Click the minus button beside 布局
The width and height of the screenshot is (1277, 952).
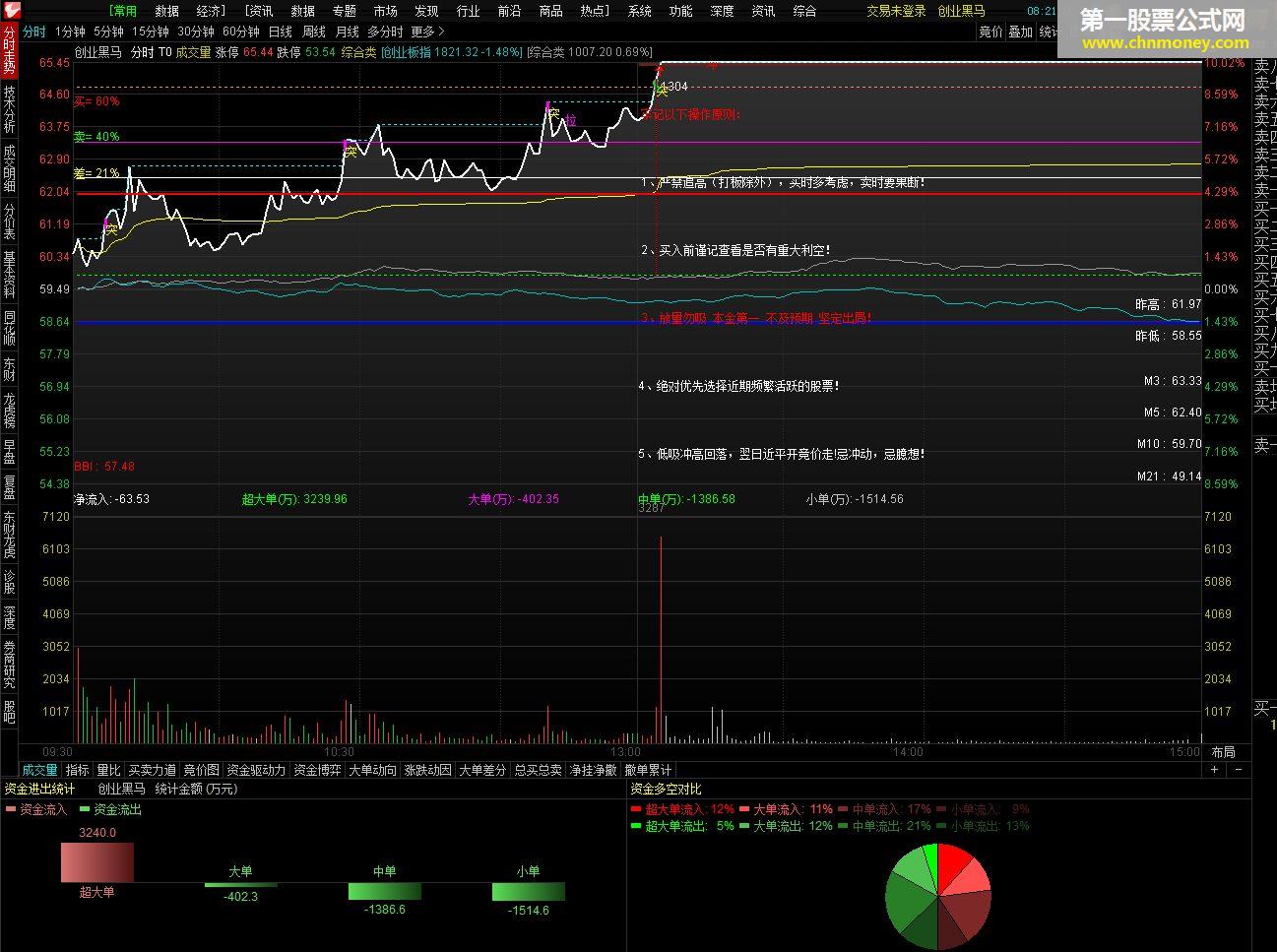click(x=1239, y=770)
